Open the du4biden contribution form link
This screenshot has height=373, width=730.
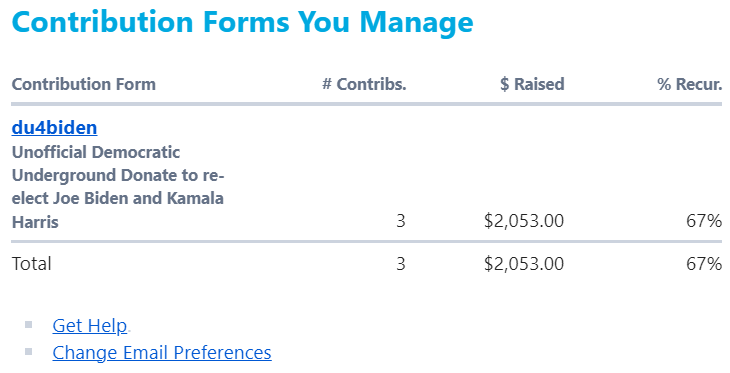(x=54, y=128)
